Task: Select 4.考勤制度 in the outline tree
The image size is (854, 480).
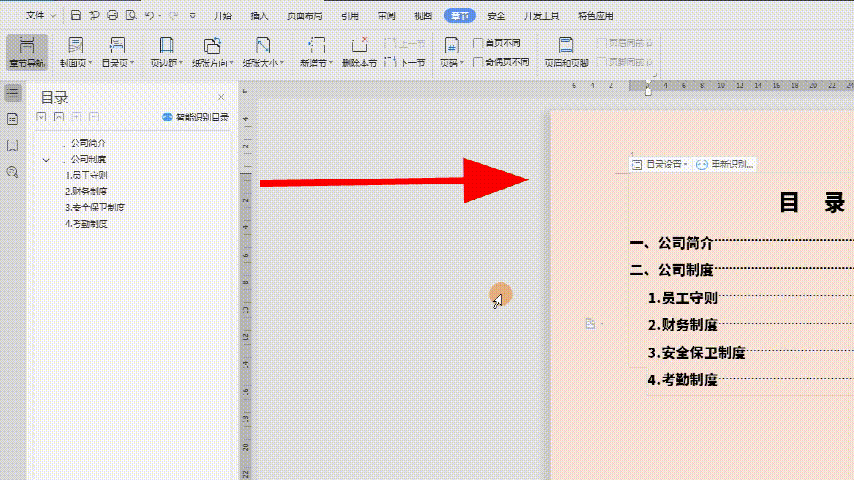Action: tap(86, 223)
